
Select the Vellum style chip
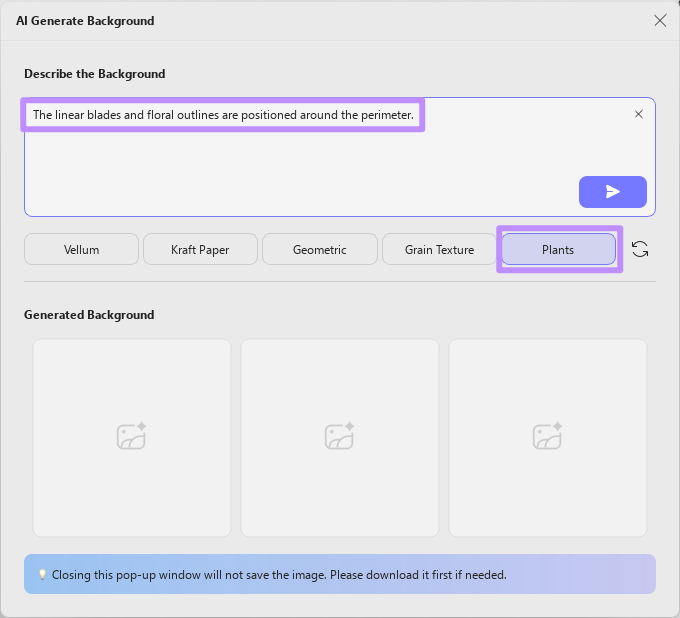click(82, 249)
